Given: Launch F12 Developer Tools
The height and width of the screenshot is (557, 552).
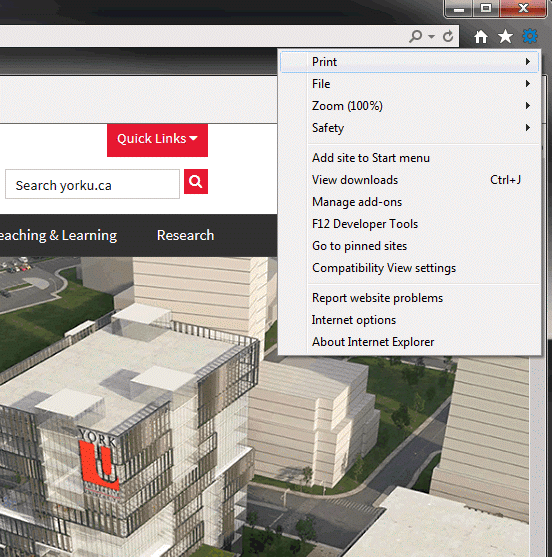Looking at the screenshot, I should pyautogui.click(x=409, y=224).
